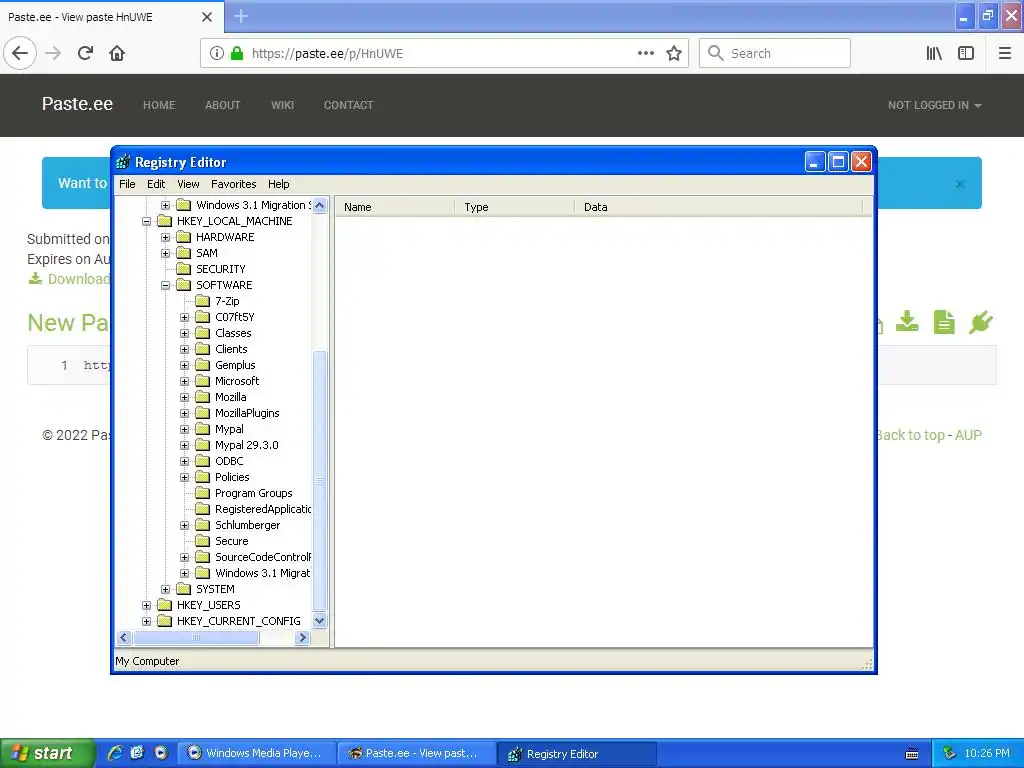Expand the HKEY_USERS node

point(146,605)
